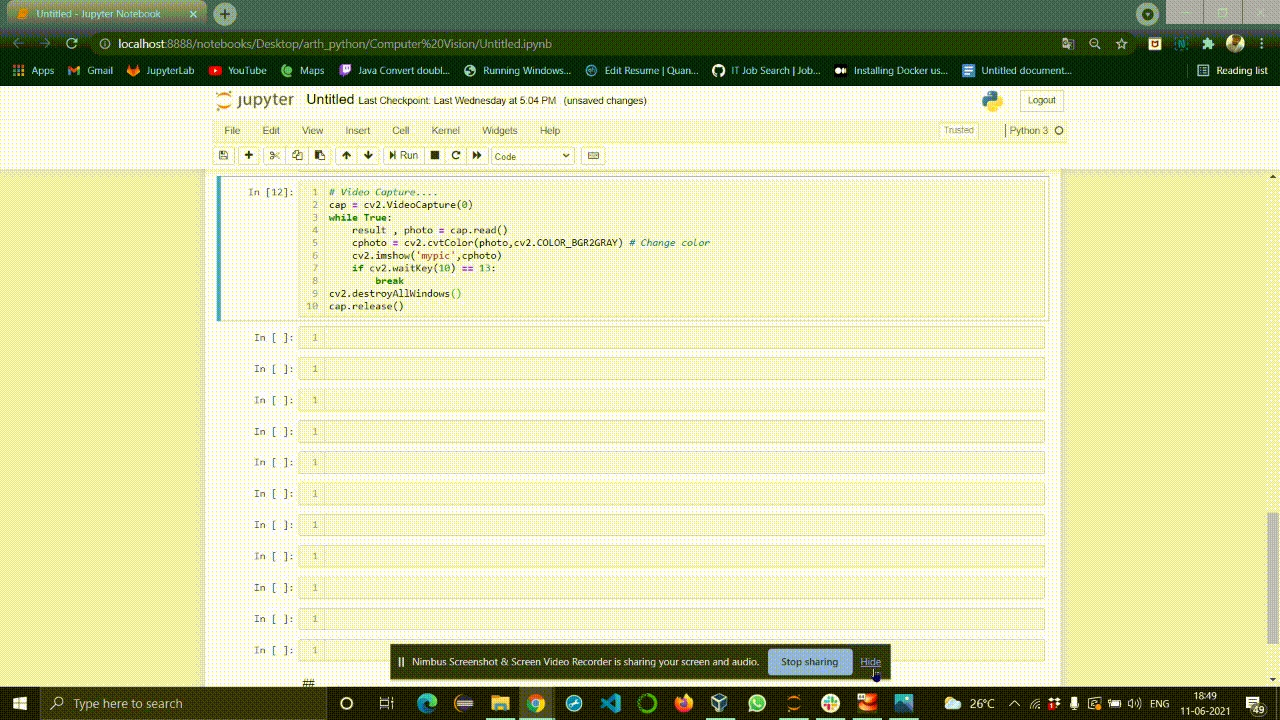Click the address bar with localhost URL
This screenshot has height=720, width=1280.
click(335, 44)
